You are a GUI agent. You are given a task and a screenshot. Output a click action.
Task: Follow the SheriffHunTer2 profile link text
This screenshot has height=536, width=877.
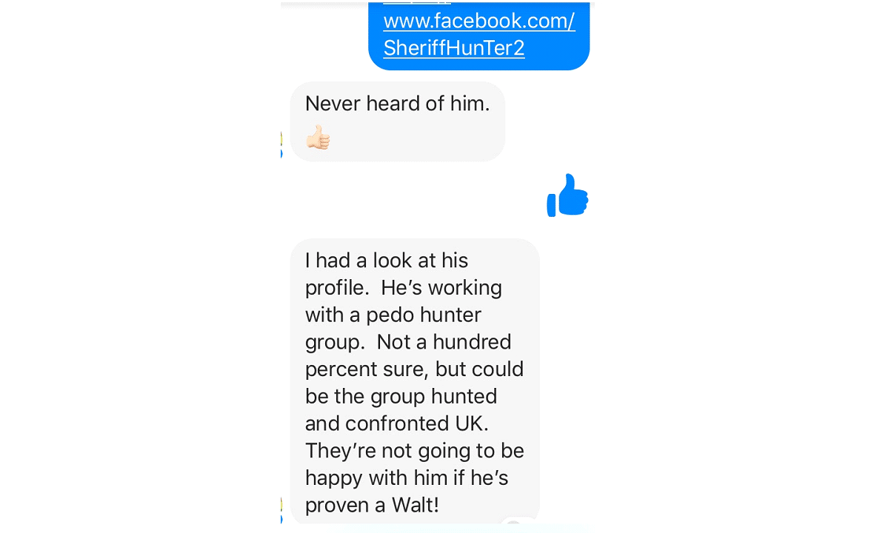click(x=454, y=48)
